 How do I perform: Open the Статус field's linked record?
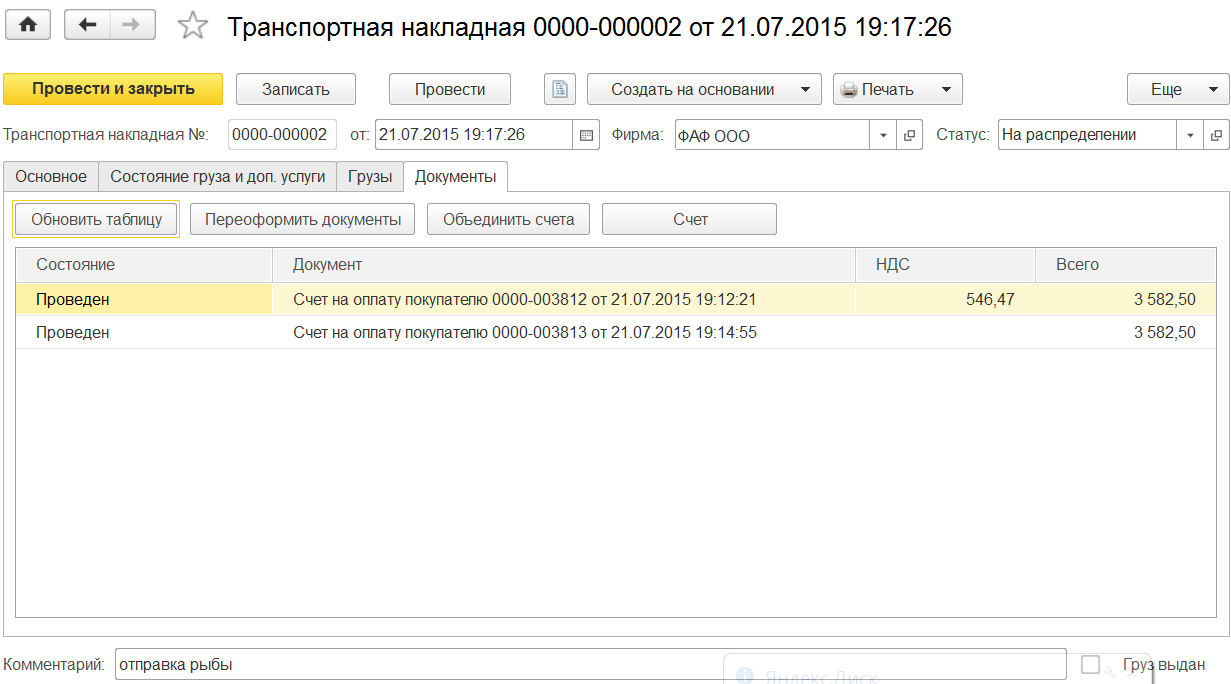tap(1216, 135)
